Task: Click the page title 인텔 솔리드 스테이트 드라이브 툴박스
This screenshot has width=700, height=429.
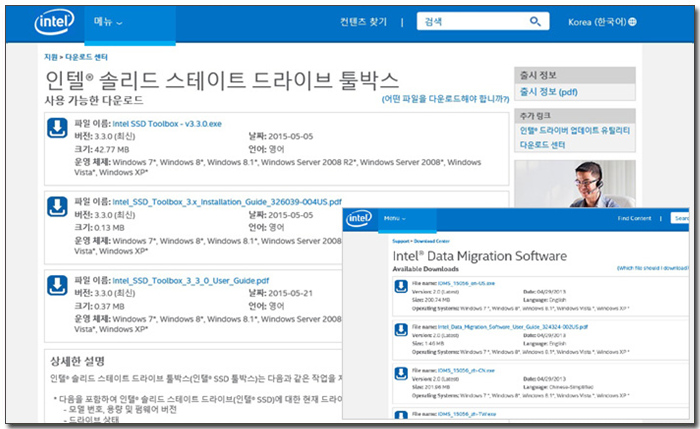Action: [x=221, y=80]
